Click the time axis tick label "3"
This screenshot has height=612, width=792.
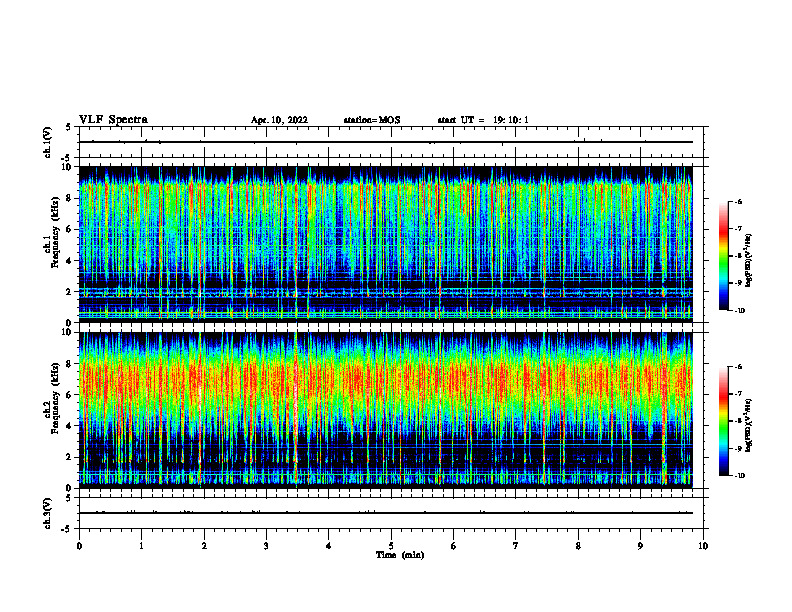(266, 546)
